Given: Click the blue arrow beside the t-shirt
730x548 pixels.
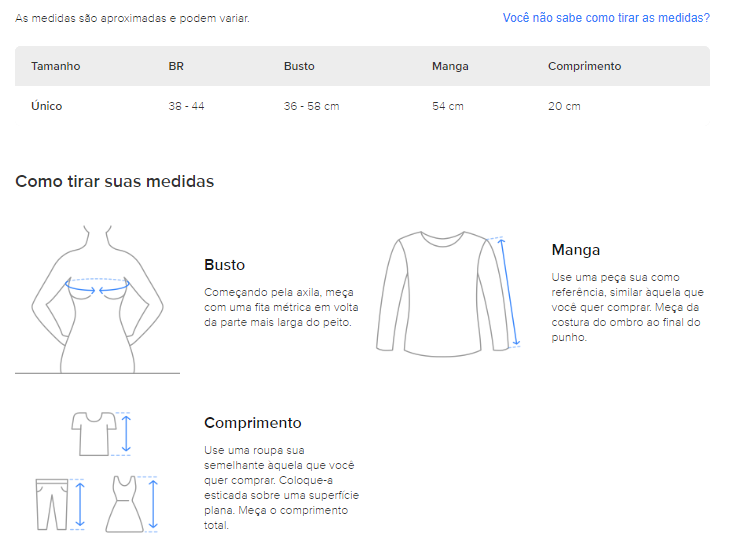Looking at the screenshot, I should (126, 433).
